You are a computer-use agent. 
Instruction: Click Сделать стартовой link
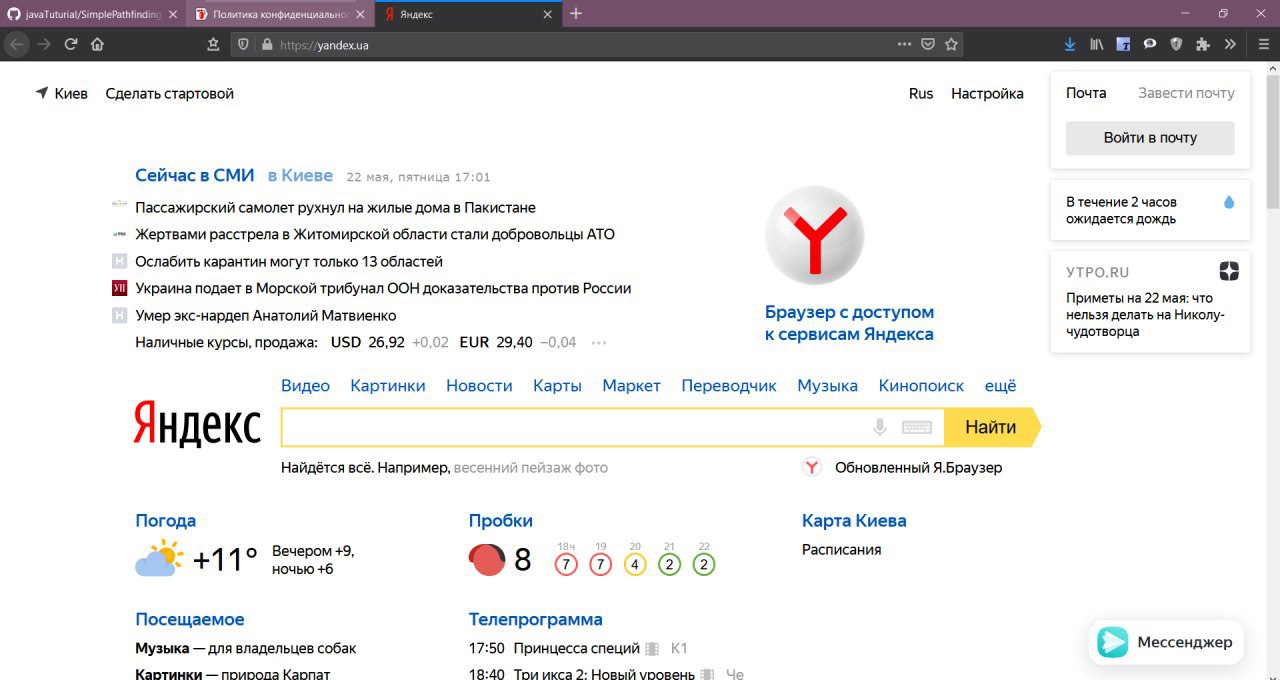point(169,93)
